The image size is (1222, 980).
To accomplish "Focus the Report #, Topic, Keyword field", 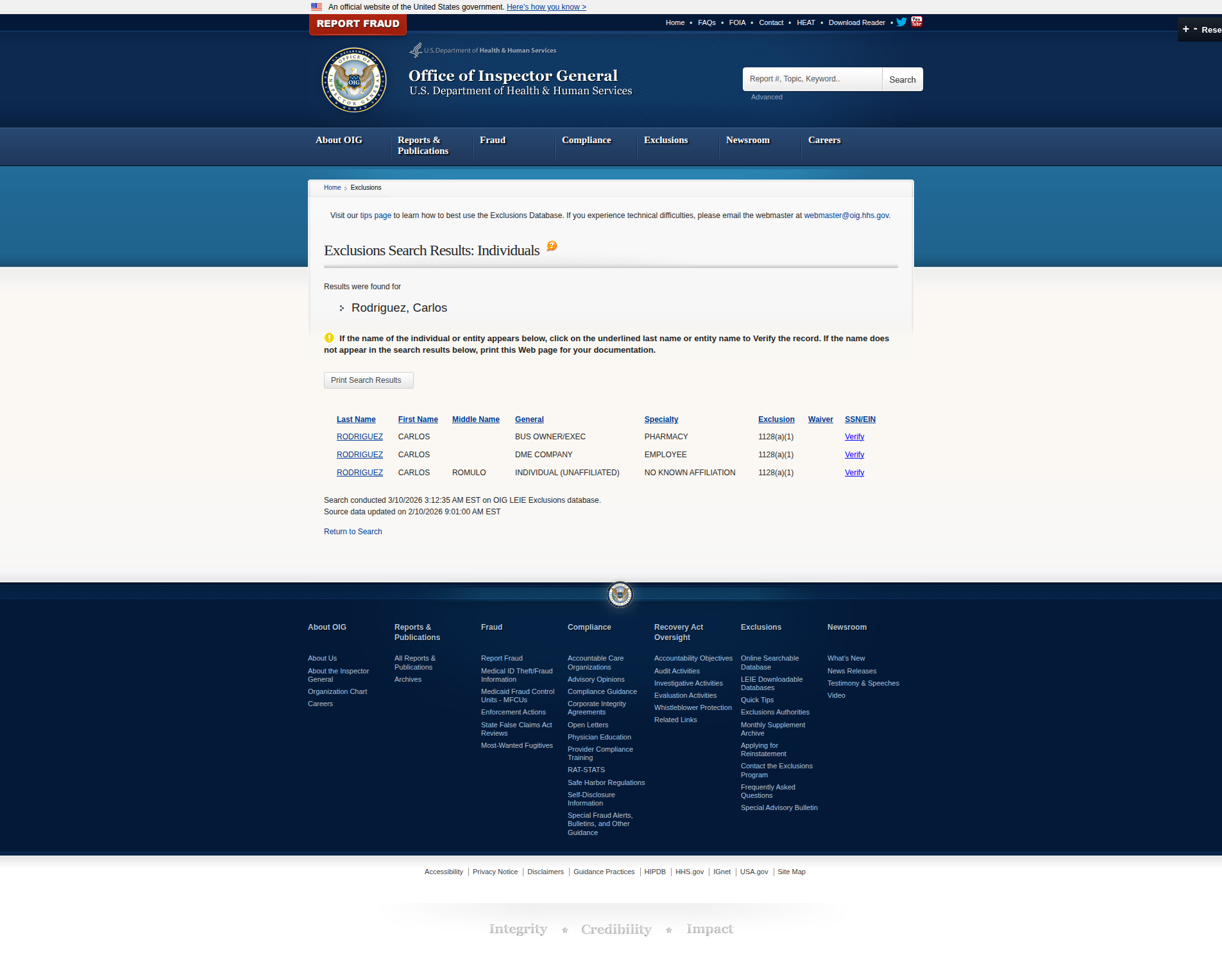I will 812,80.
